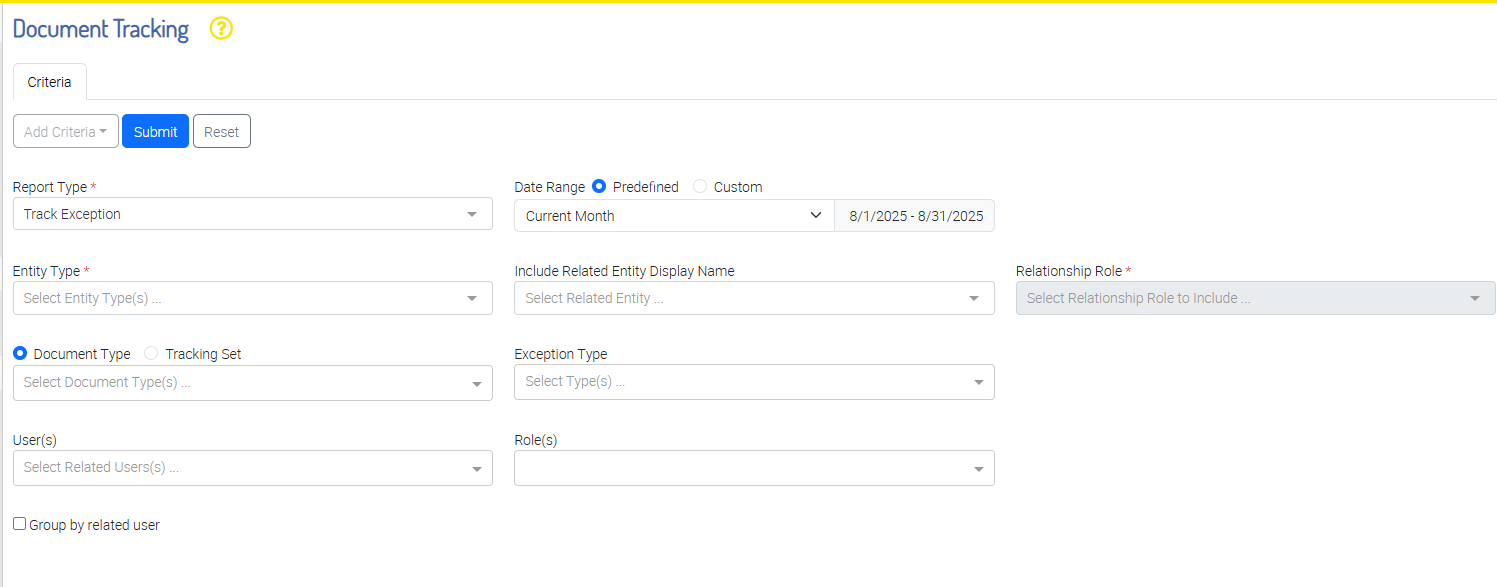
Task: Reset the criteria form
Action: (222, 131)
